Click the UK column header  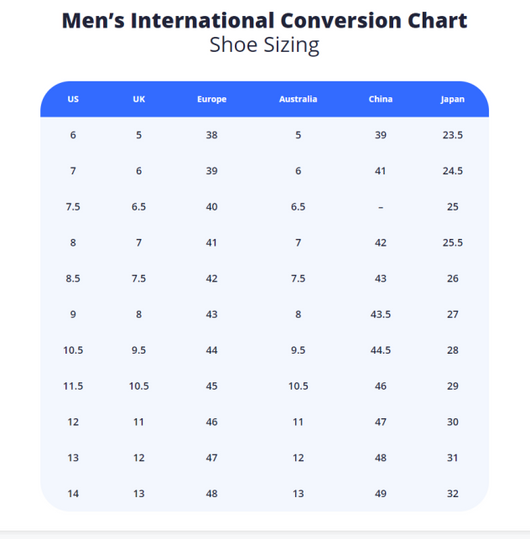pos(139,99)
